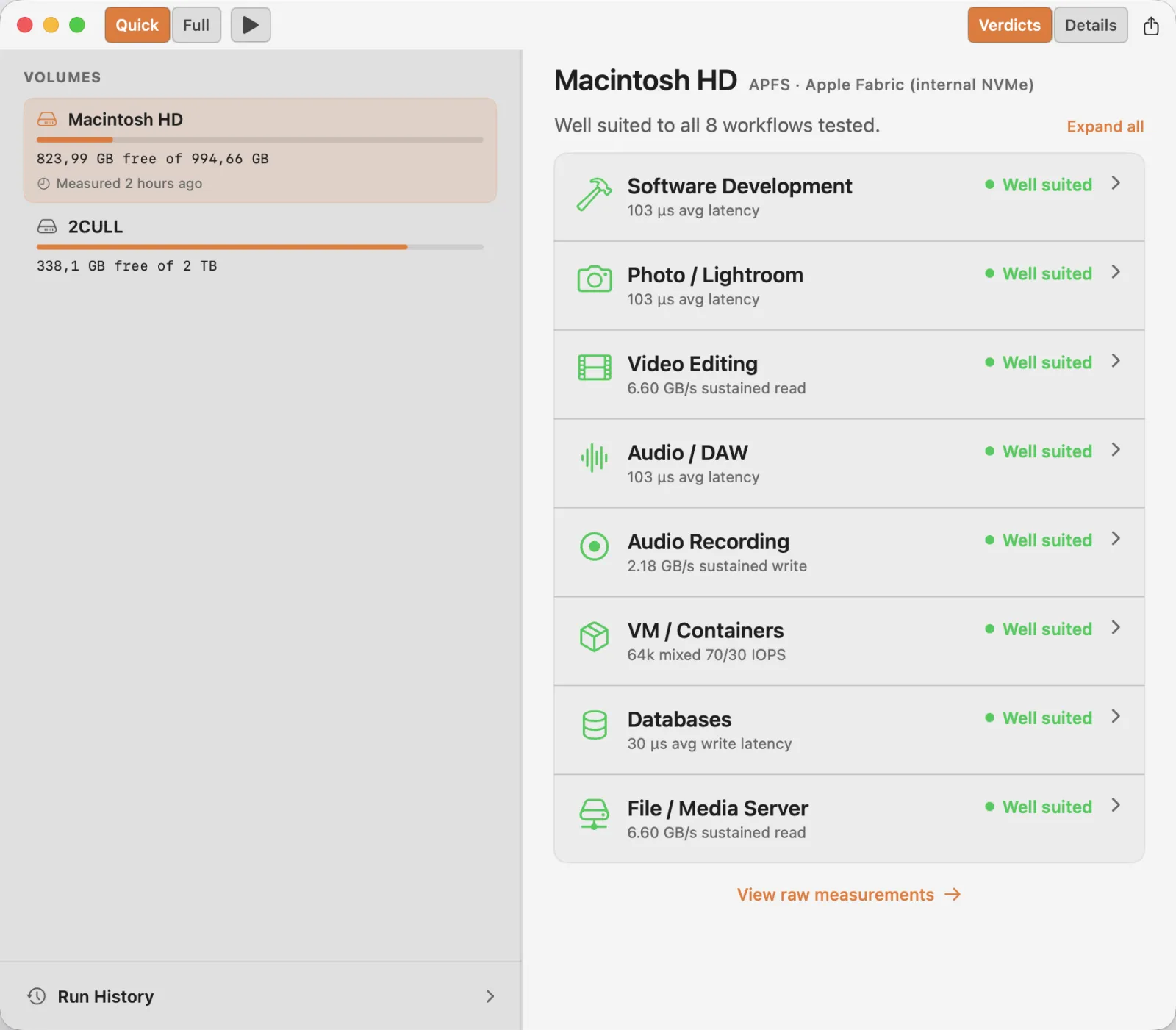Click the Macintosh HD drive icon
Screen dimensions: 1176x1030
pyautogui.click(x=47, y=119)
